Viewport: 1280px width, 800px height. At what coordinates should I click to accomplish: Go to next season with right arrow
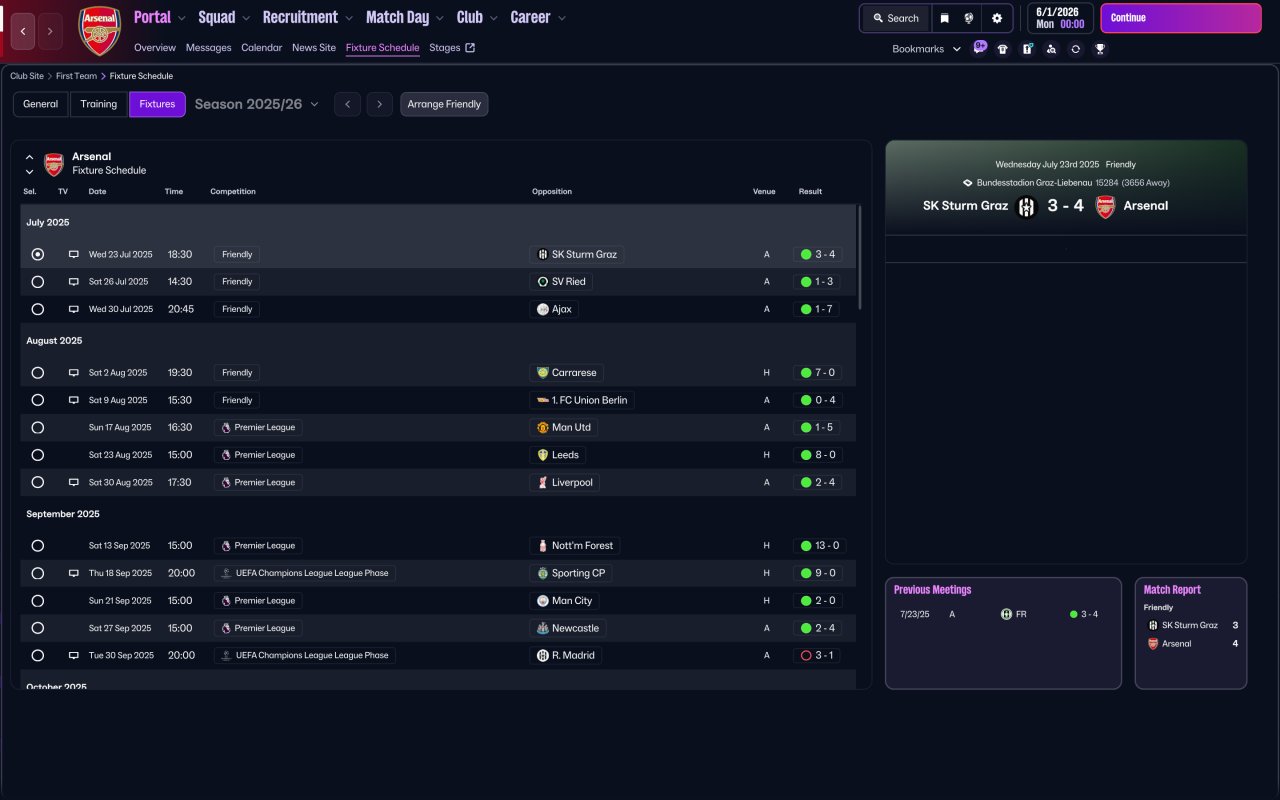(379, 104)
